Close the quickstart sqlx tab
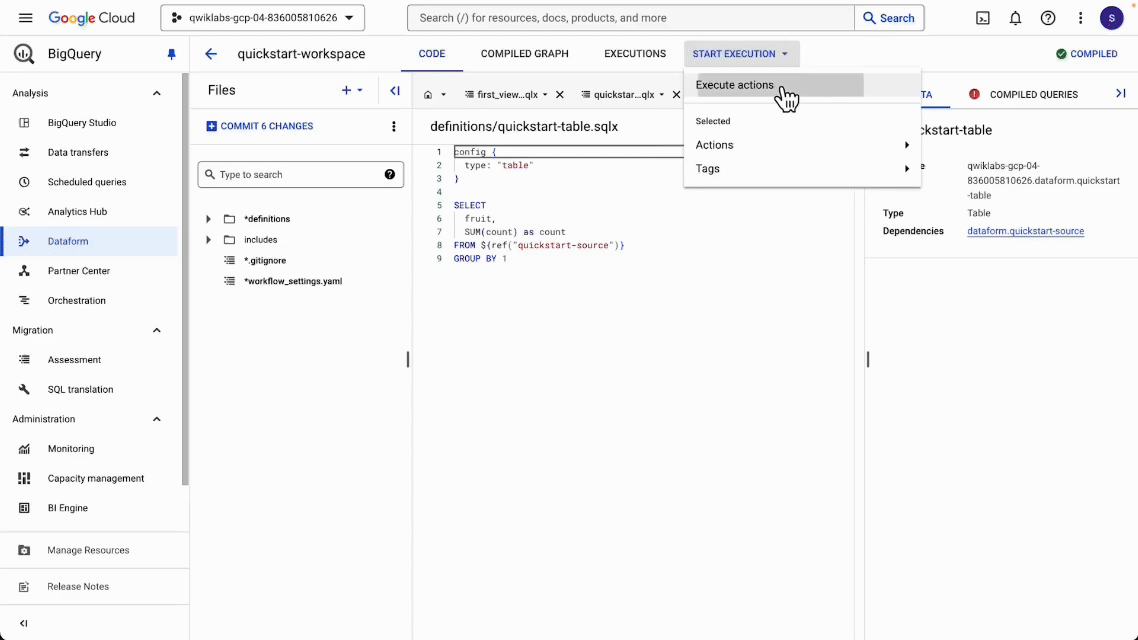Image resolution: width=1138 pixels, height=640 pixels. click(x=676, y=94)
